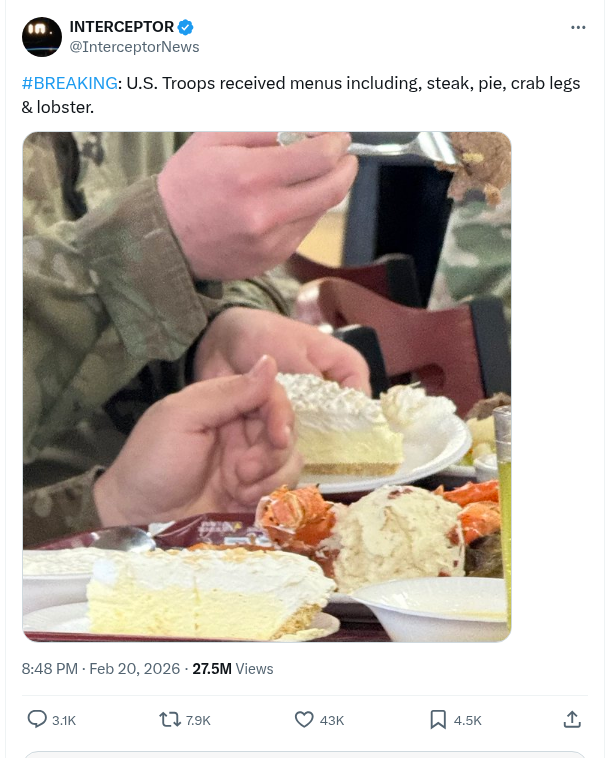Open the attached food tray photo
This screenshot has width=608, height=758.
267,387
